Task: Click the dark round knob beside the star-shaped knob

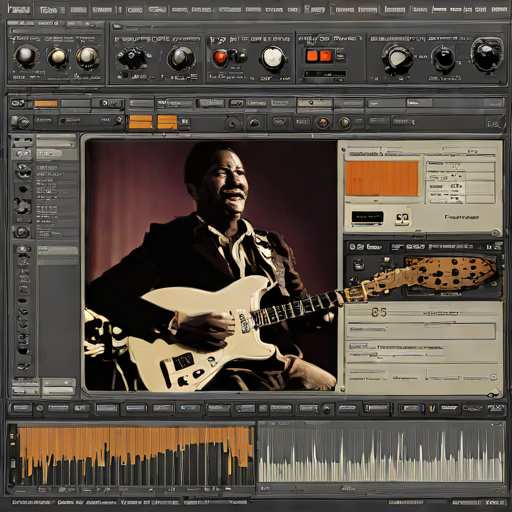Action: [x=181, y=58]
